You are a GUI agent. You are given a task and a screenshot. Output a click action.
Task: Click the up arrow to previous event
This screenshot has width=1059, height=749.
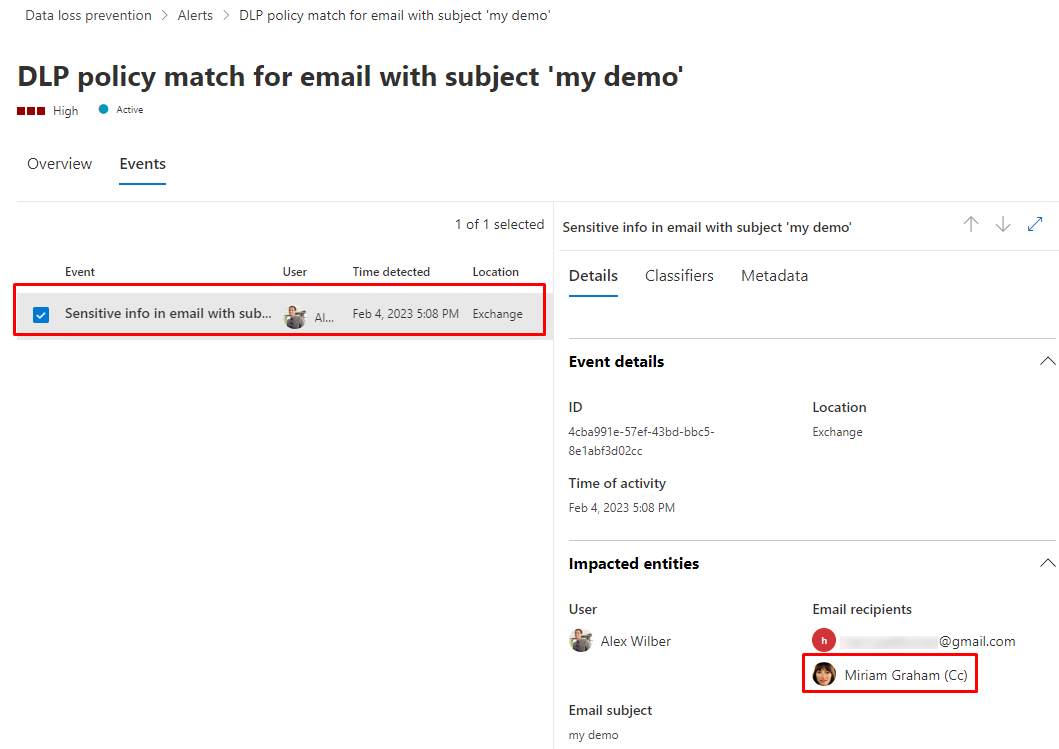(971, 225)
